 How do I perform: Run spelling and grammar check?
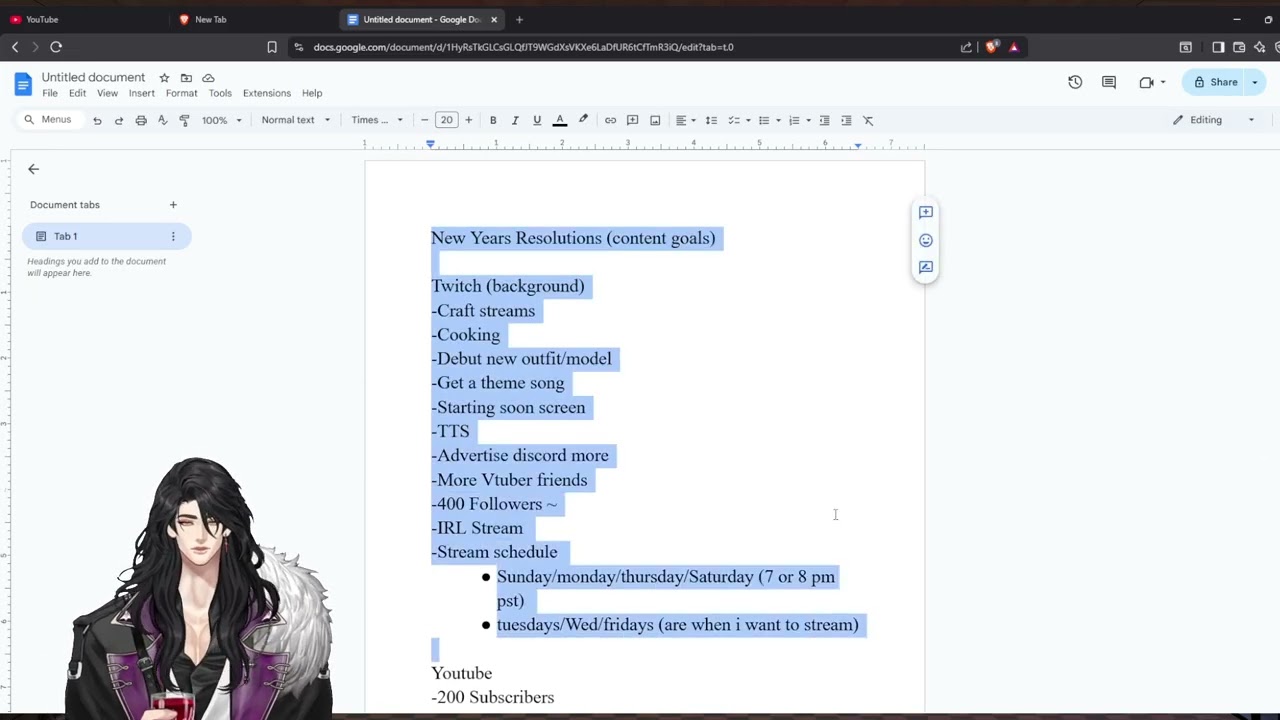coord(162,120)
